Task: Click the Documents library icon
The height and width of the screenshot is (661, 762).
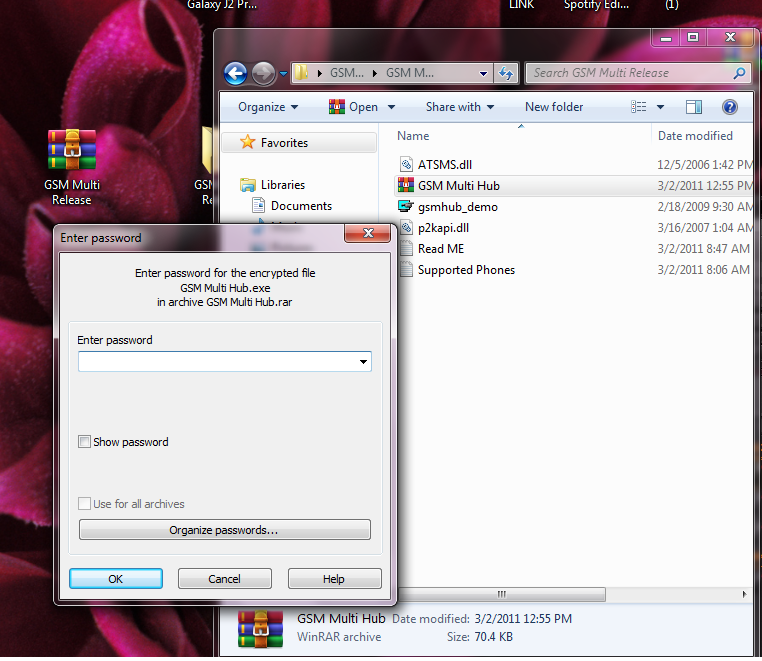Action: 259,206
